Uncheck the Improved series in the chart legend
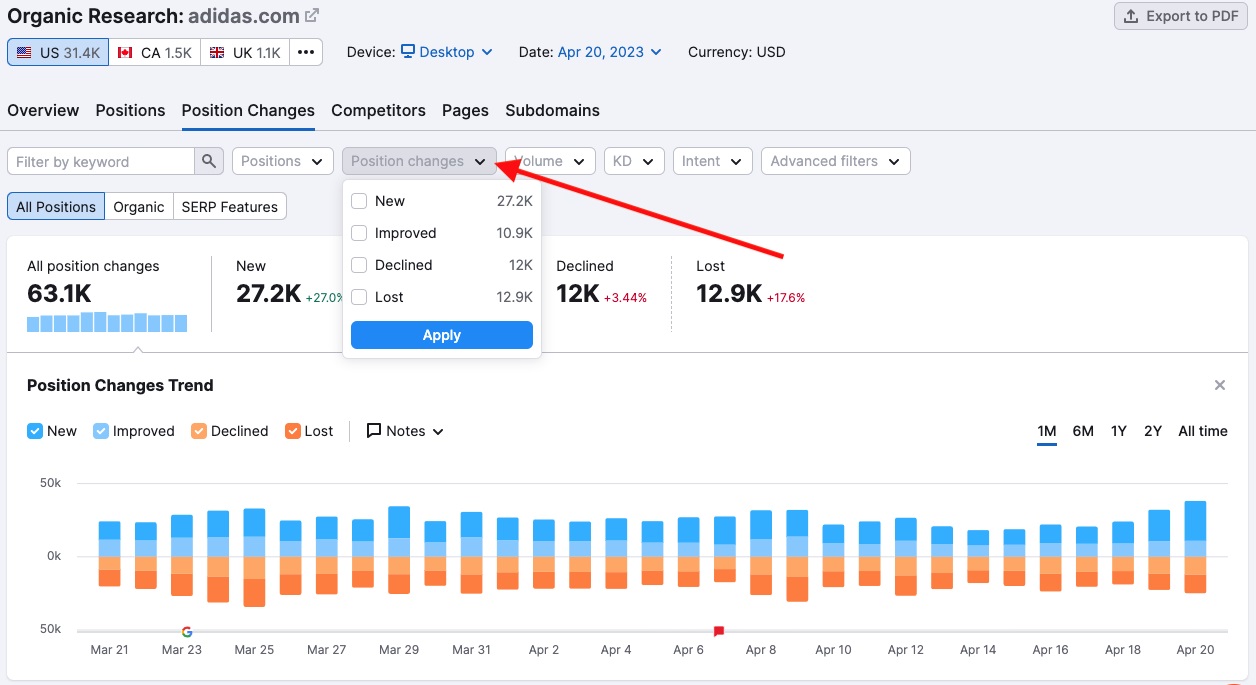The height and width of the screenshot is (685, 1256). click(x=101, y=431)
